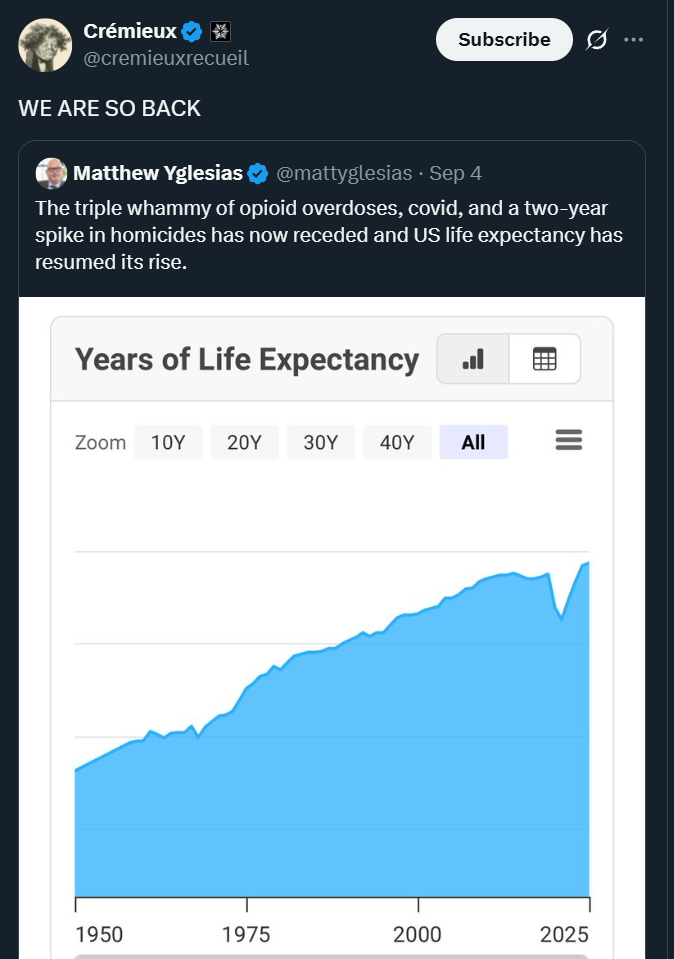Viewport: 674px width, 959px height.
Task: Choose the 40Y zoom option
Action: [x=397, y=442]
